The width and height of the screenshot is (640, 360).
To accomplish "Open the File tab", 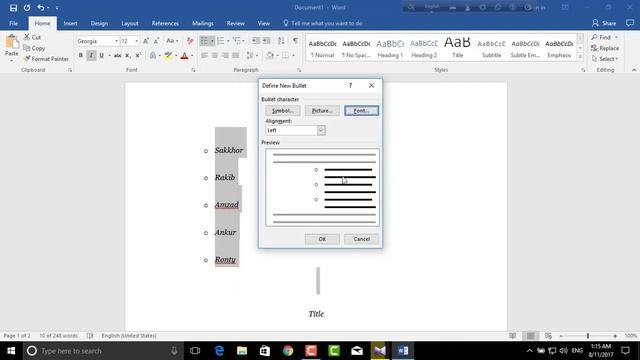I will click(13, 23).
